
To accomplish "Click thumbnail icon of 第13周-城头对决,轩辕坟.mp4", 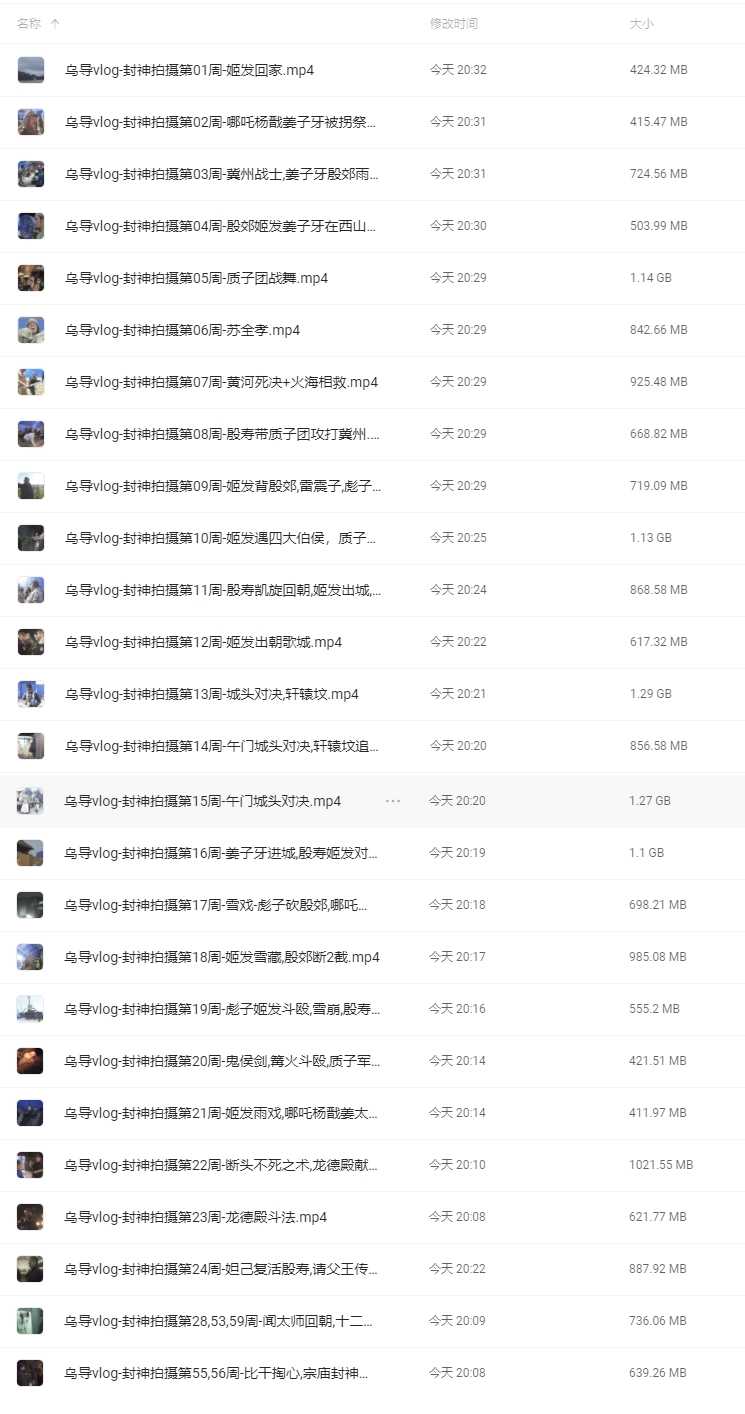I will pos(31,694).
